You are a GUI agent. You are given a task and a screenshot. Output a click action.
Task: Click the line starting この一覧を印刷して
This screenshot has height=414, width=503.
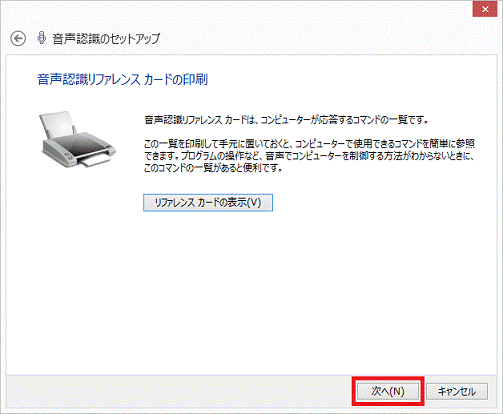pos(309,144)
